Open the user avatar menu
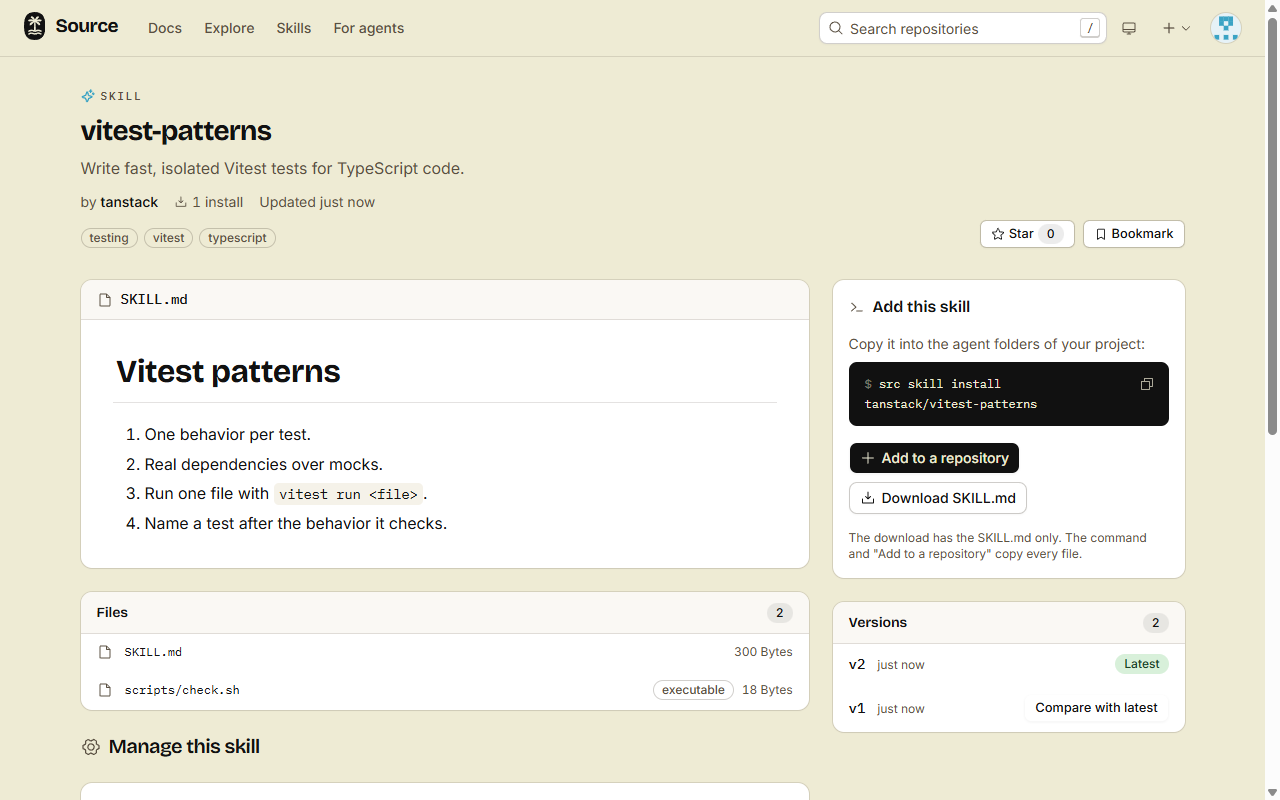 pyautogui.click(x=1225, y=28)
